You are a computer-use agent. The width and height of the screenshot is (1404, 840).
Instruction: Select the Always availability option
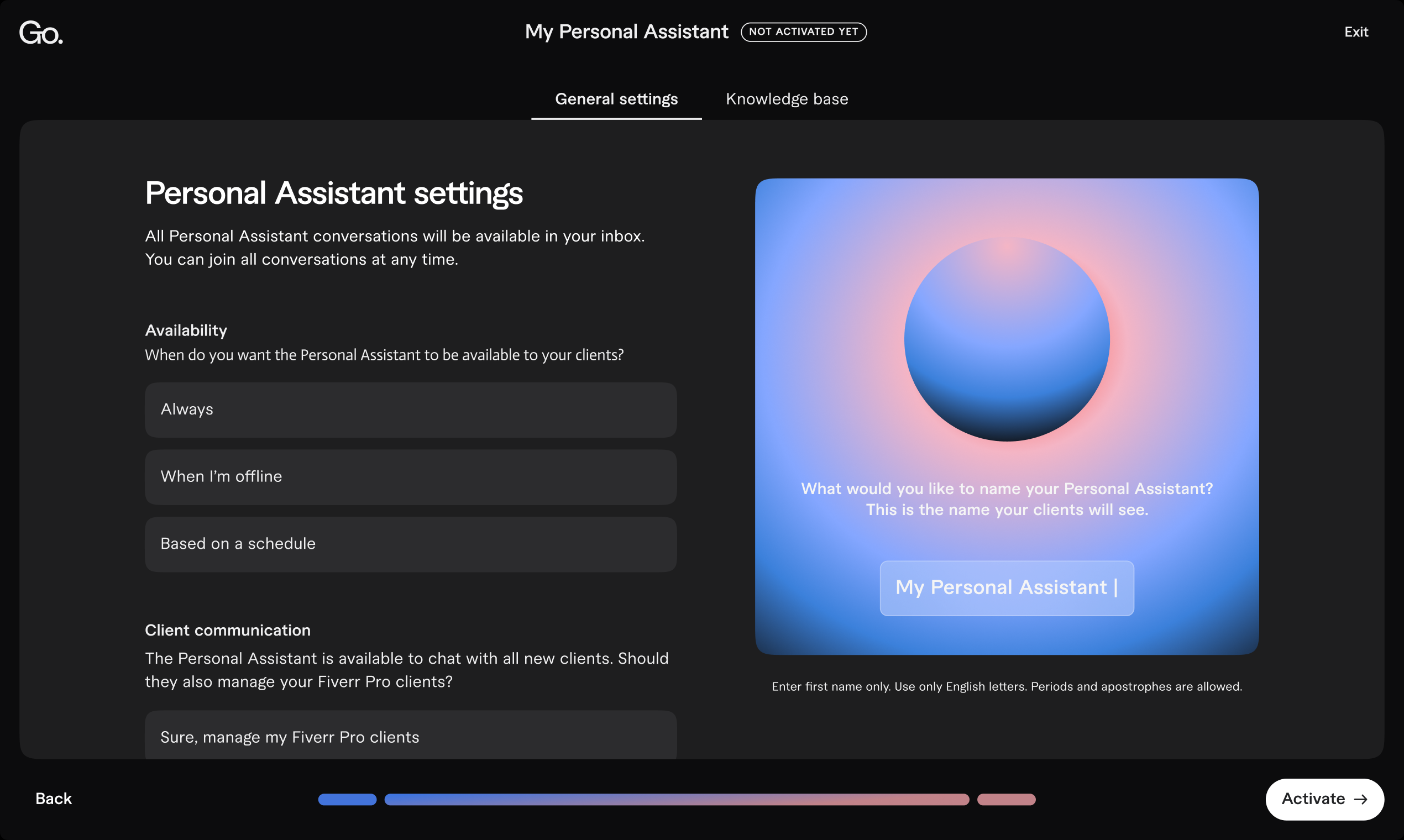point(411,410)
